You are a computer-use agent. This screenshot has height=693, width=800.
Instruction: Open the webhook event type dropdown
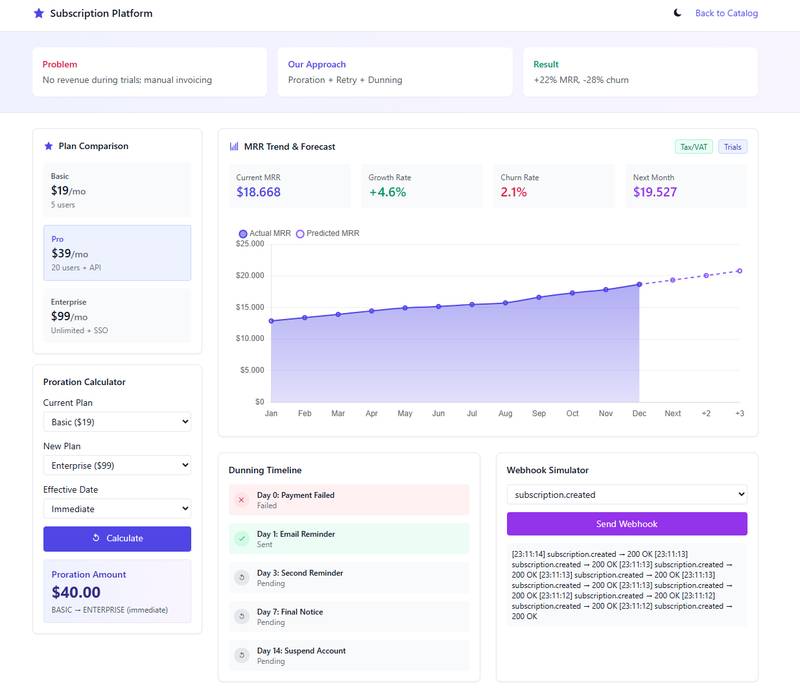(626, 494)
